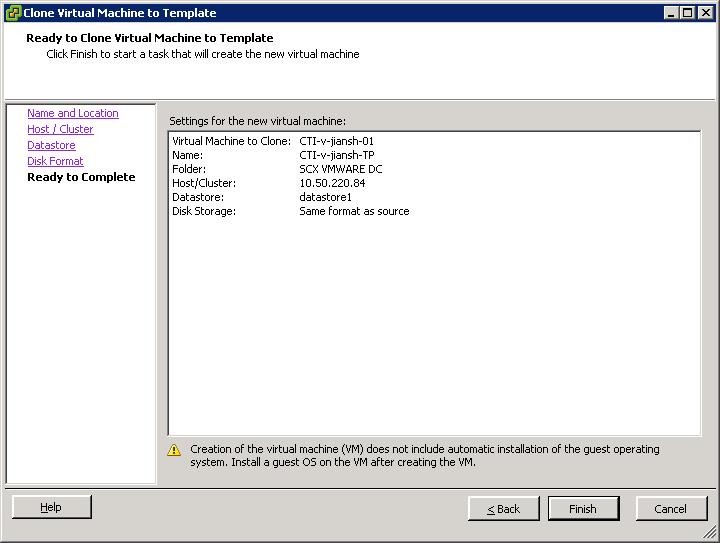The width and height of the screenshot is (720, 543).
Task: Grab the window resize grip corner
Action: (x=710, y=532)
